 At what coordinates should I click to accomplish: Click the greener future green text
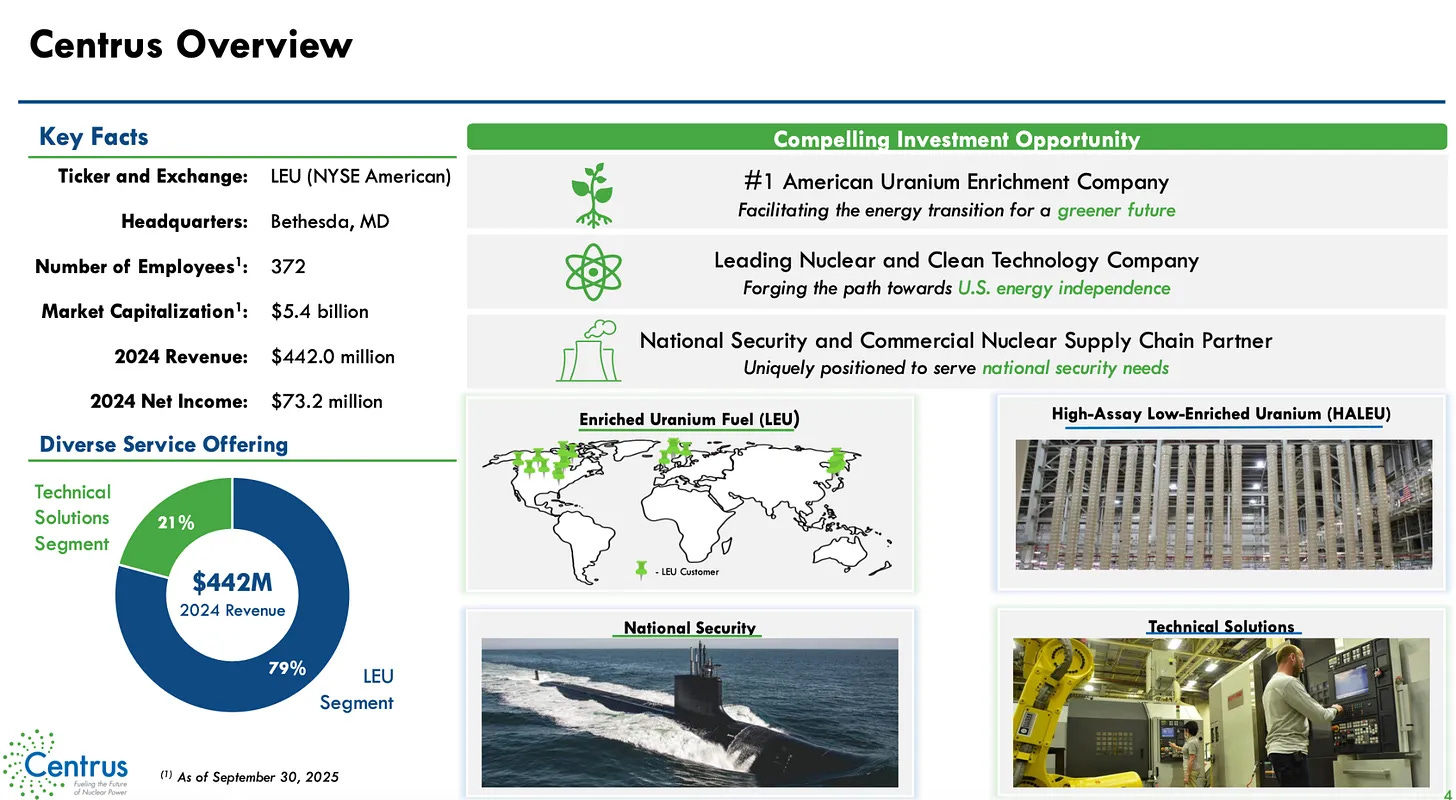pos(1116,210)
